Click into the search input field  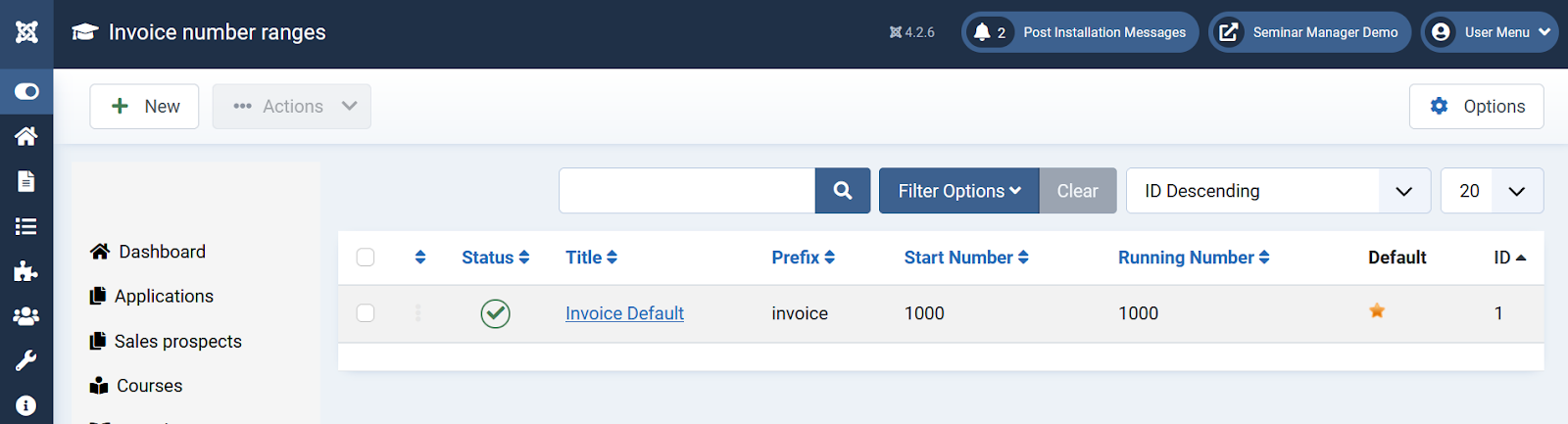coord(687,191)
